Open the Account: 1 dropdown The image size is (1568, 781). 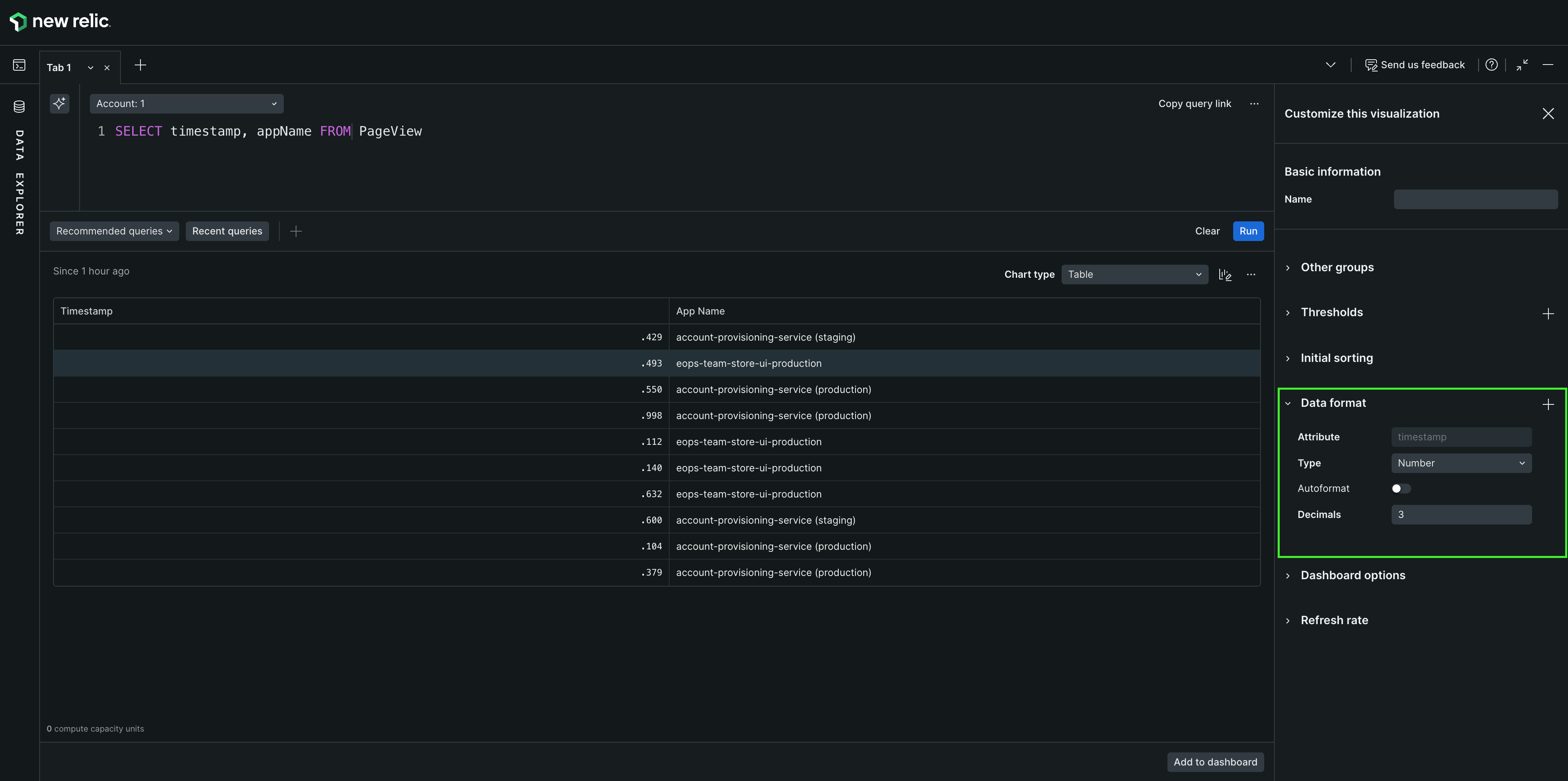(186, 103)
